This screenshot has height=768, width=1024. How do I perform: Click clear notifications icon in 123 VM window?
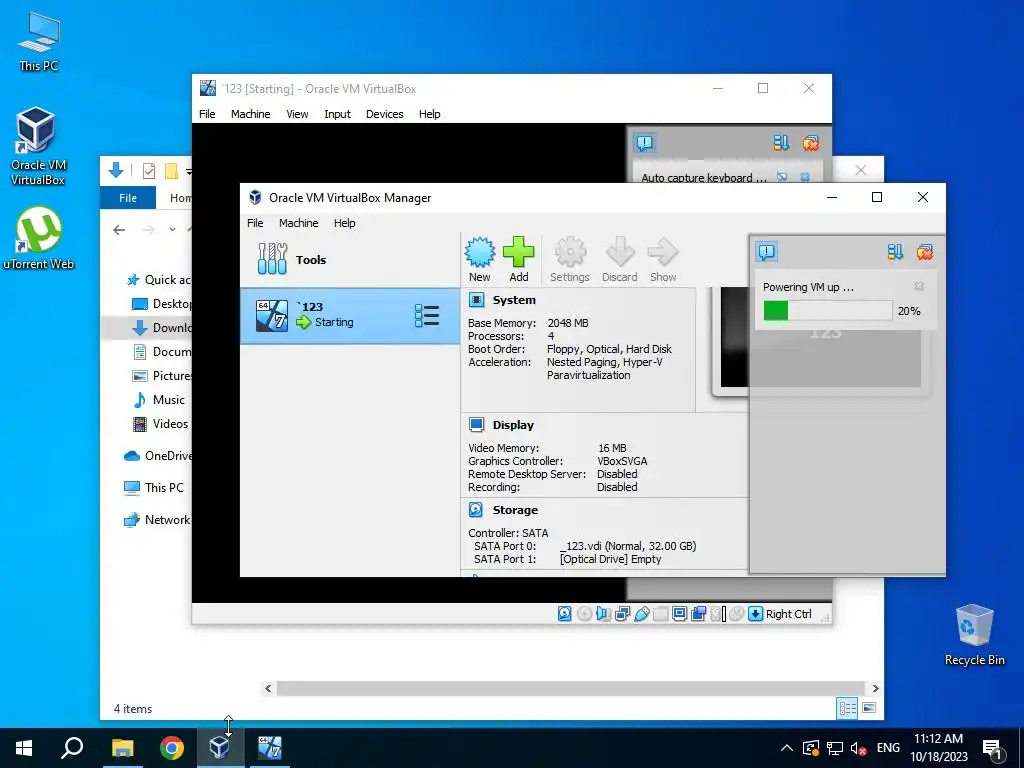click(x=811, y=142)
